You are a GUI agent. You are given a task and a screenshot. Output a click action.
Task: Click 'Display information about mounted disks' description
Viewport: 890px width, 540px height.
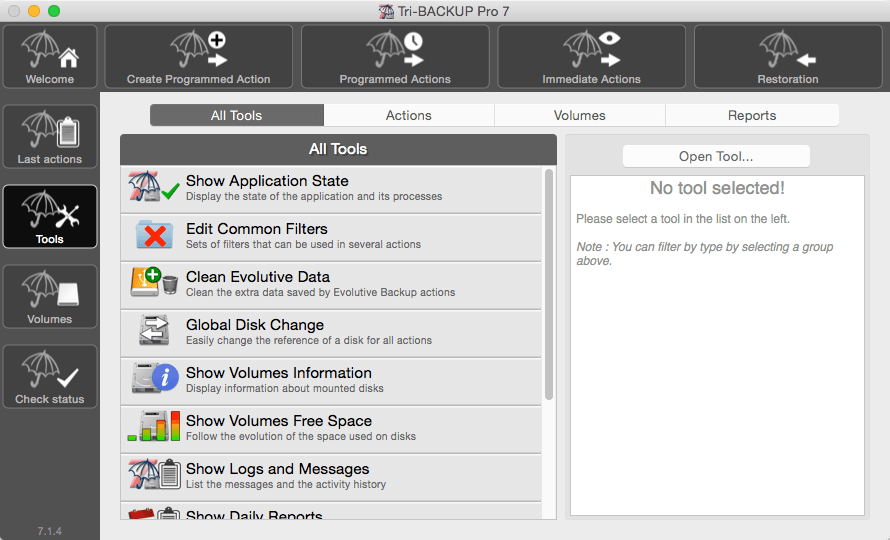[x=285, y=388]
